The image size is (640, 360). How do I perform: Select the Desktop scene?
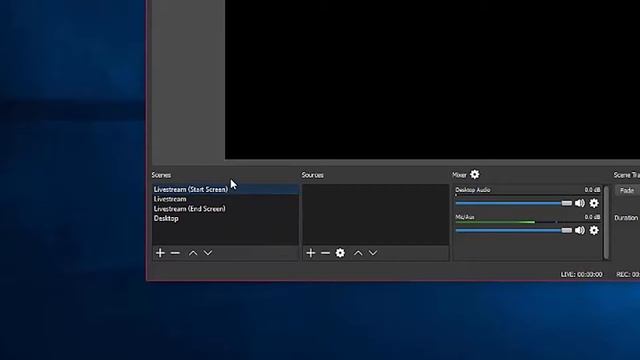tap(225, 218)
